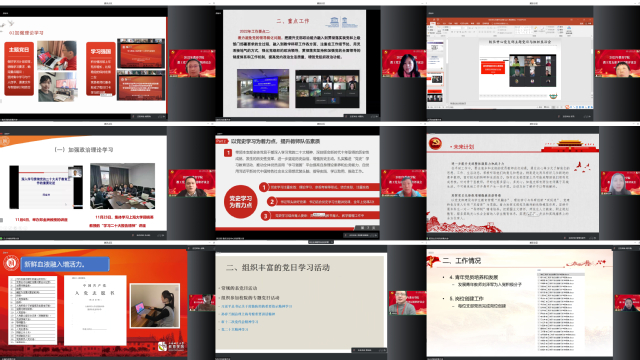
Task: Click the Tell Me search box in PowerPoint ribbon
Action: pyautogui.click(x=500, y=23)
